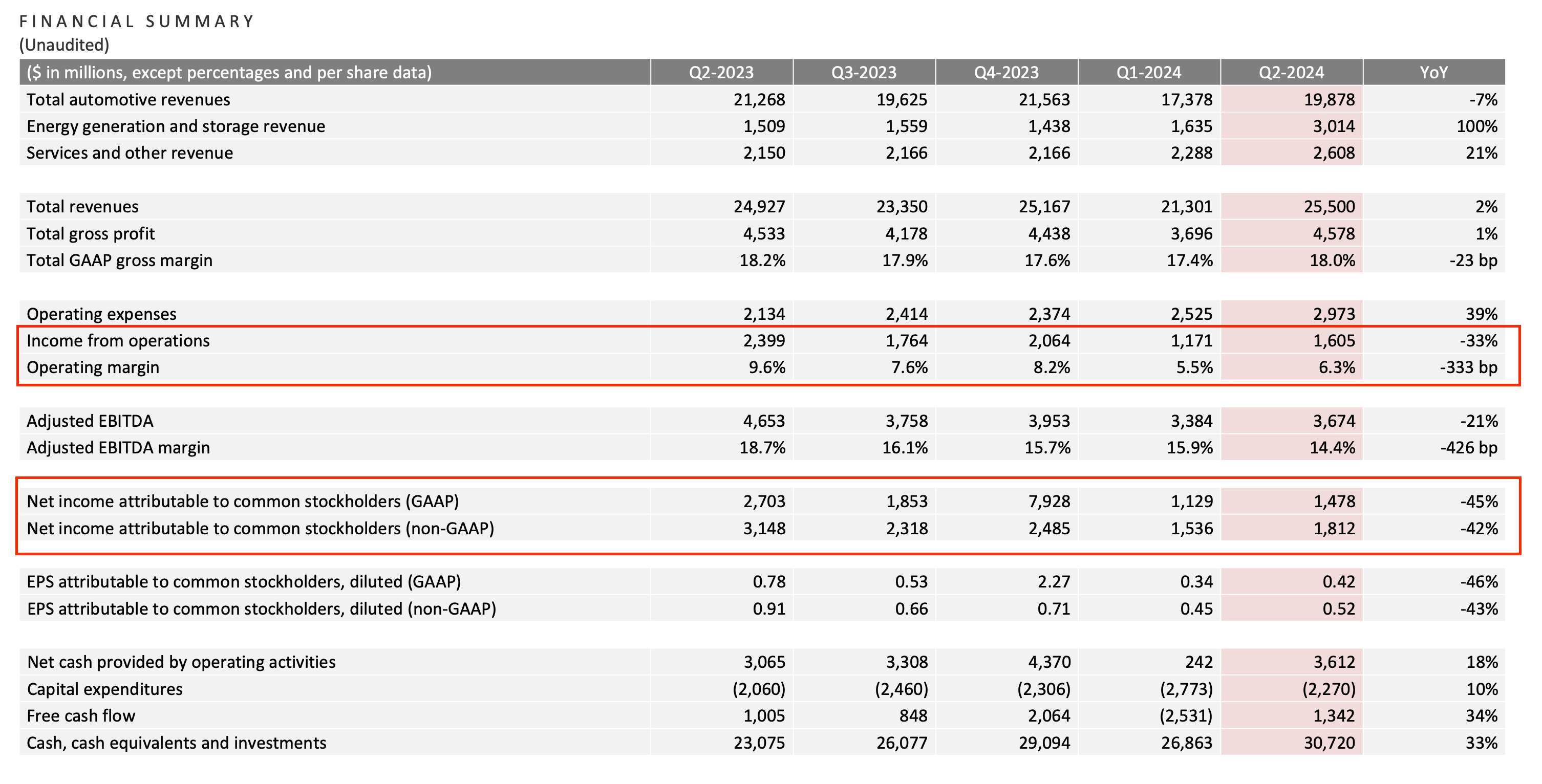Click the Total automotive revenues row label
The image size is (1542, 784).
coord(128,99)
